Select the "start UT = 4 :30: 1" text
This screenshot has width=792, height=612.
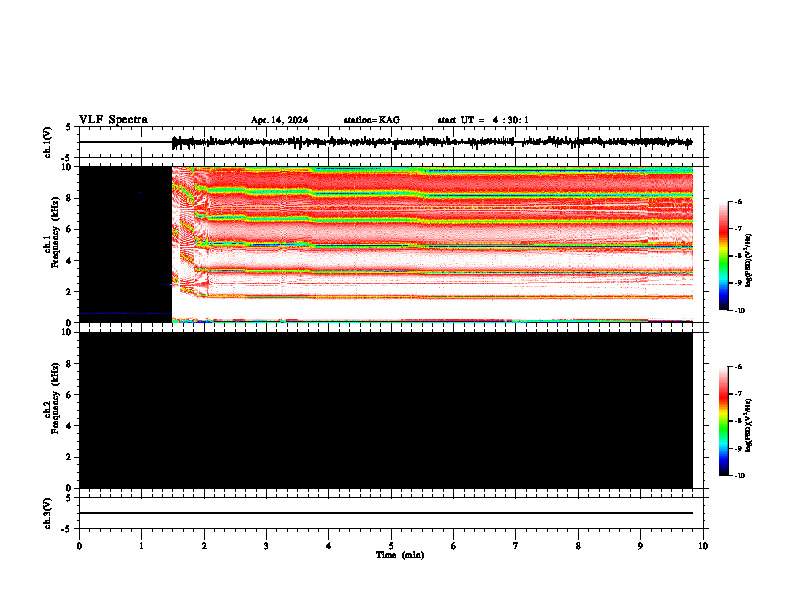[x=483, y=120]
